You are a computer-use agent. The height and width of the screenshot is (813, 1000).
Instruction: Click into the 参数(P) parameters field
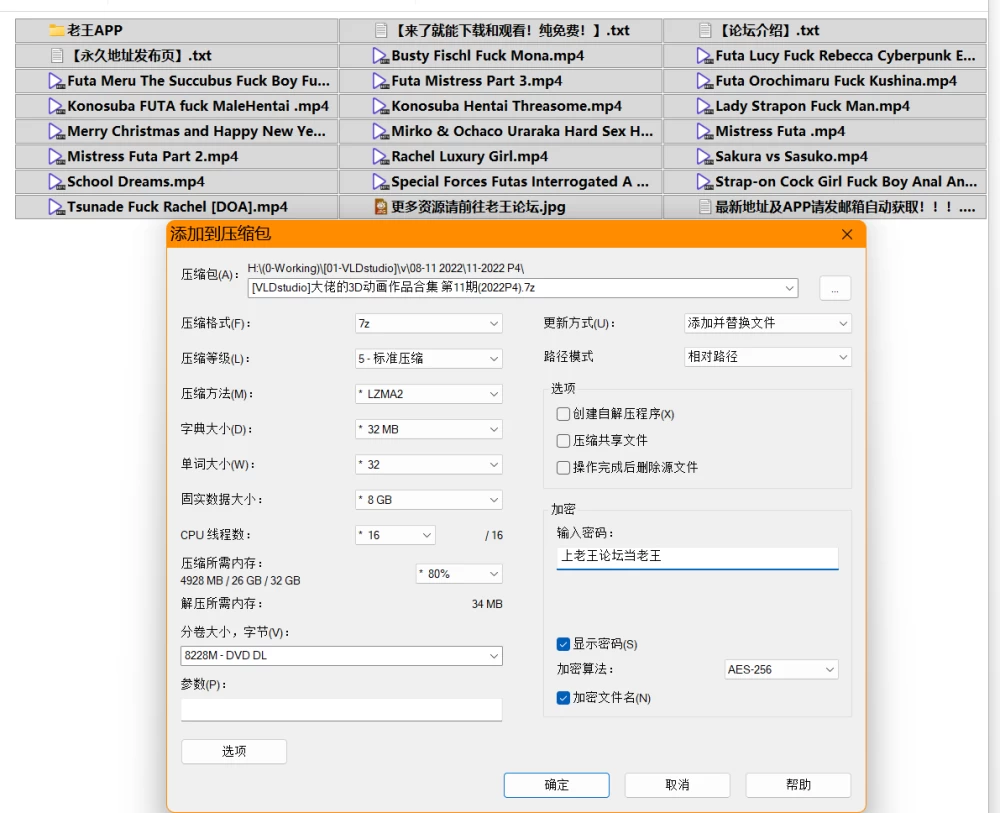coord(341,710)
